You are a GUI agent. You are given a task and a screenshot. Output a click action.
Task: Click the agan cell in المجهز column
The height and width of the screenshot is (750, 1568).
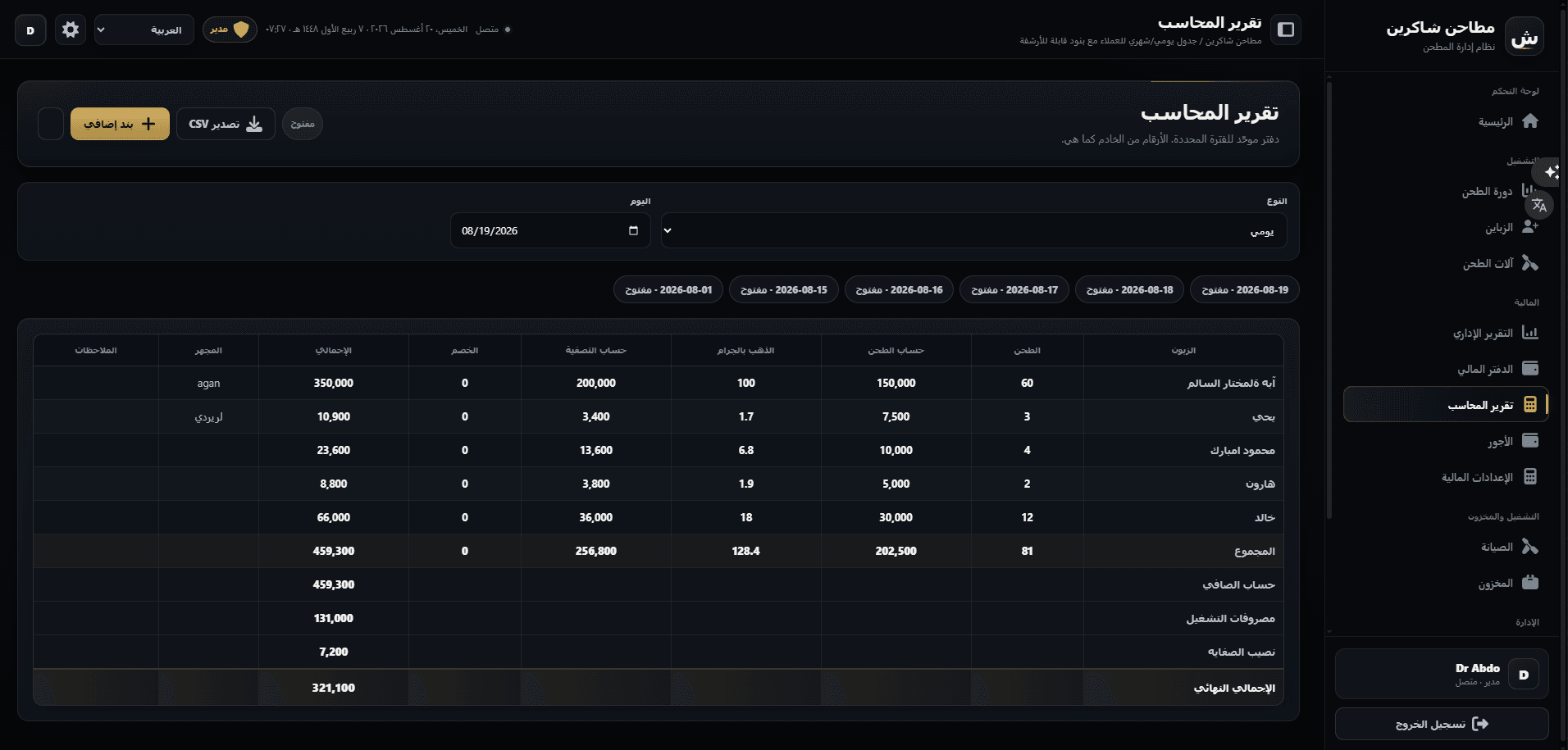(x=208, y=383)
